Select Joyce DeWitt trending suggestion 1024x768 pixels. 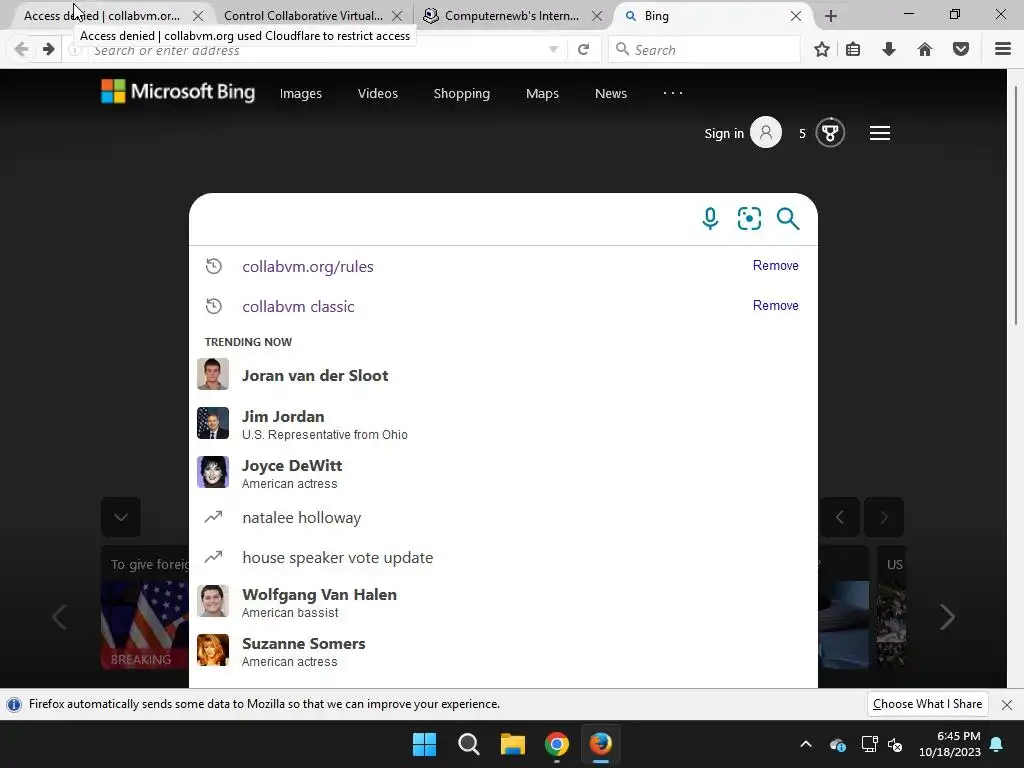click(x=503, y=473)
